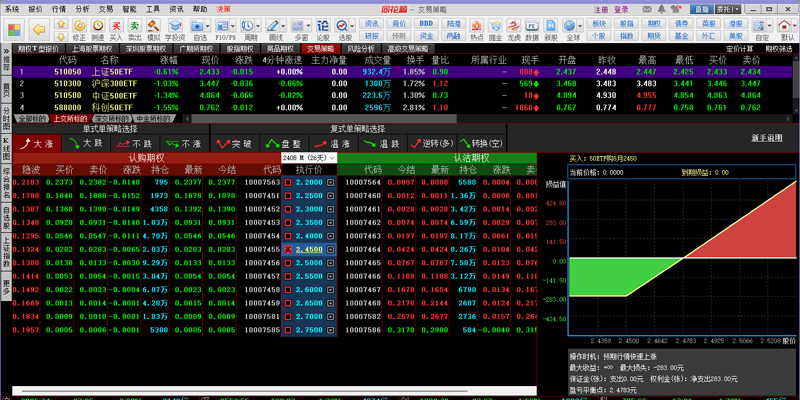The width and height of the screenshot is (800, 400).
Task: Click the 热点 hot spots flame icon
Action: [476, 24]
